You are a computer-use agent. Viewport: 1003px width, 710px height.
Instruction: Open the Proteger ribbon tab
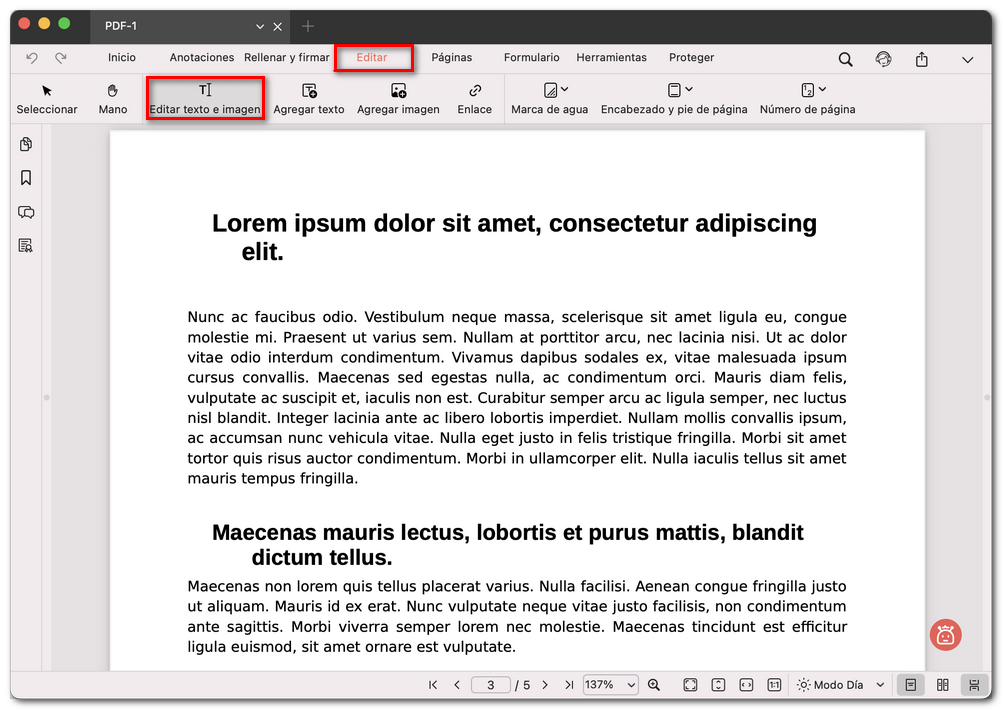pos(691,58)
